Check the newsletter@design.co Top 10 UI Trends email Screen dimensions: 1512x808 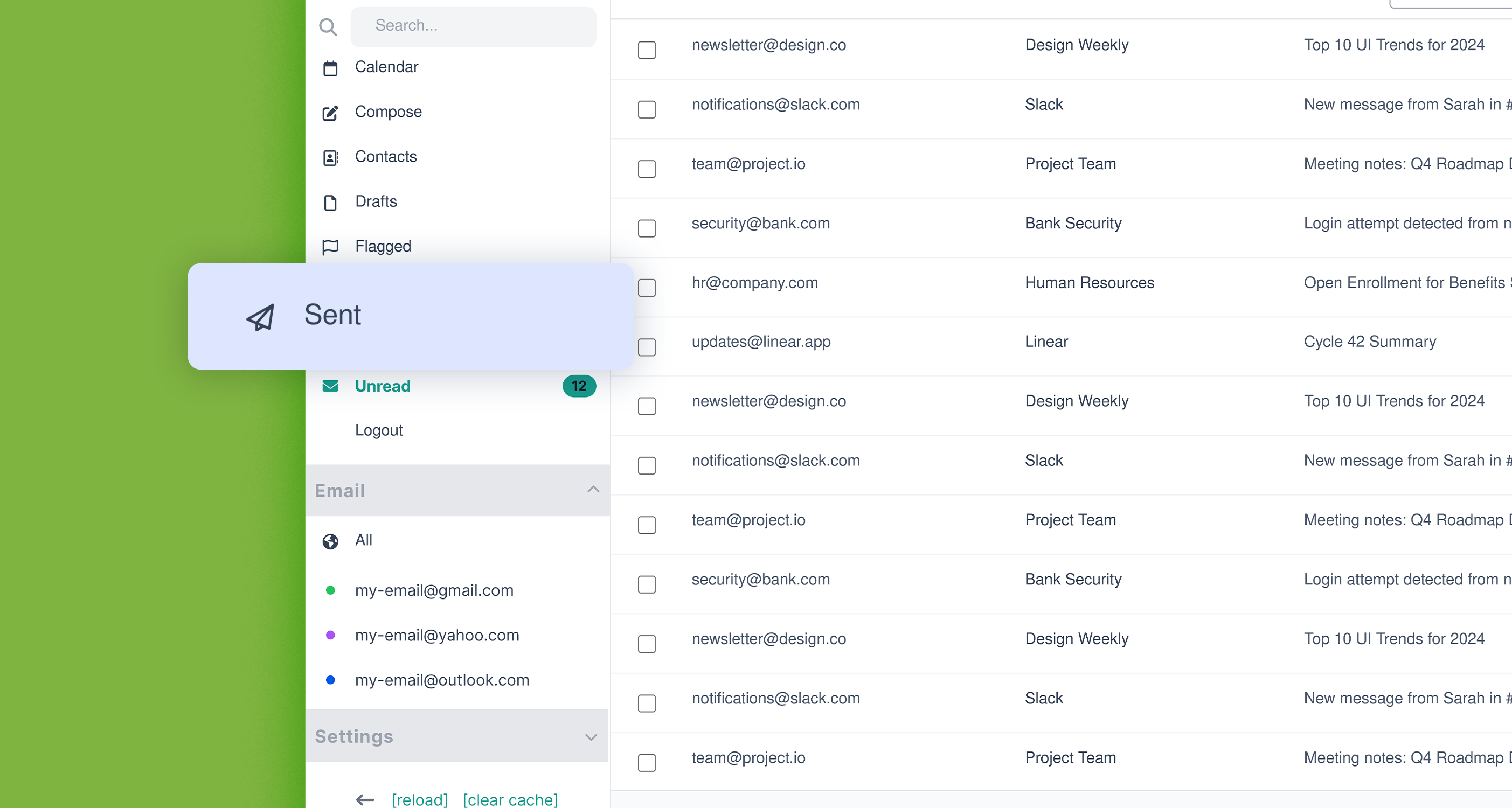coord(646,51)
